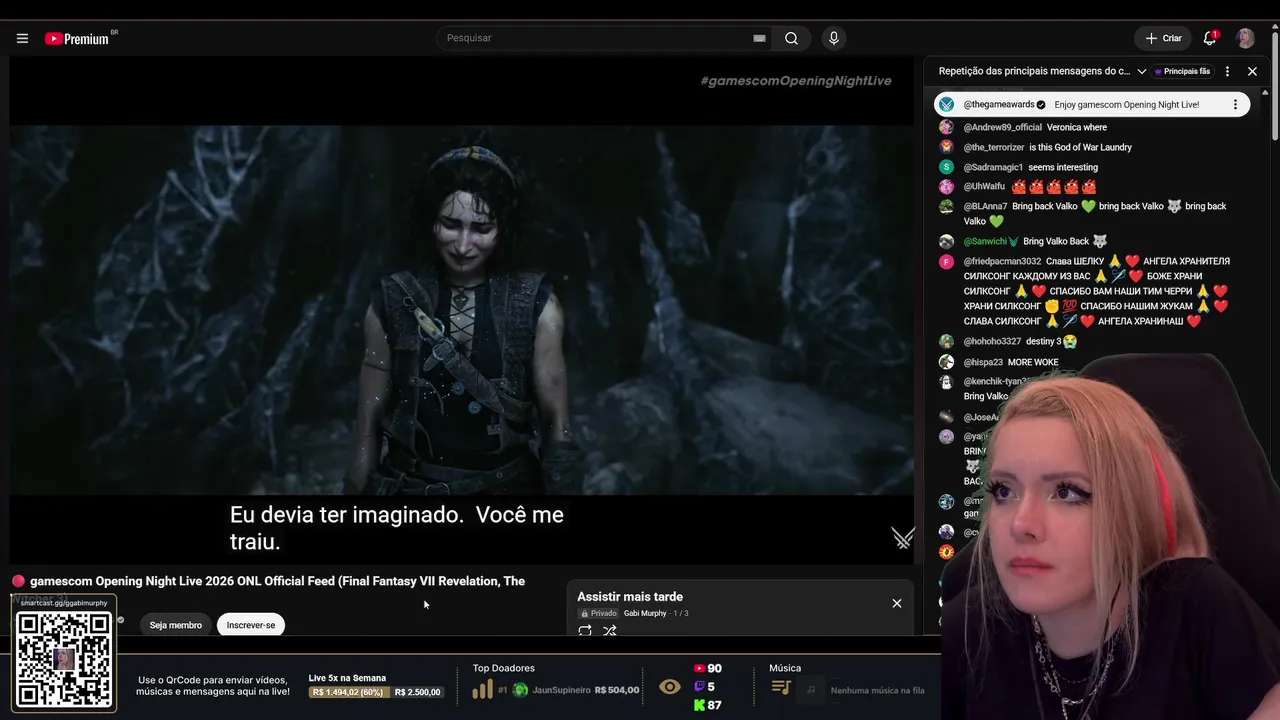The image size is (1280, 720).
Task: Click @friedpacman3032 chat avatar
Action: (x=946, y=262)
